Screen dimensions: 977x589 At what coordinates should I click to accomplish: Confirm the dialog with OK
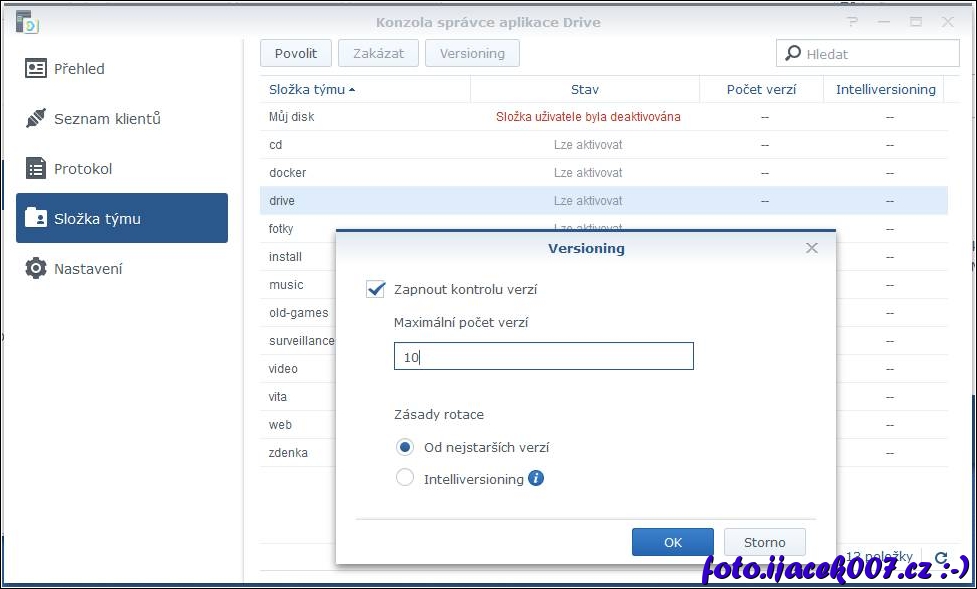coord(672,542)
